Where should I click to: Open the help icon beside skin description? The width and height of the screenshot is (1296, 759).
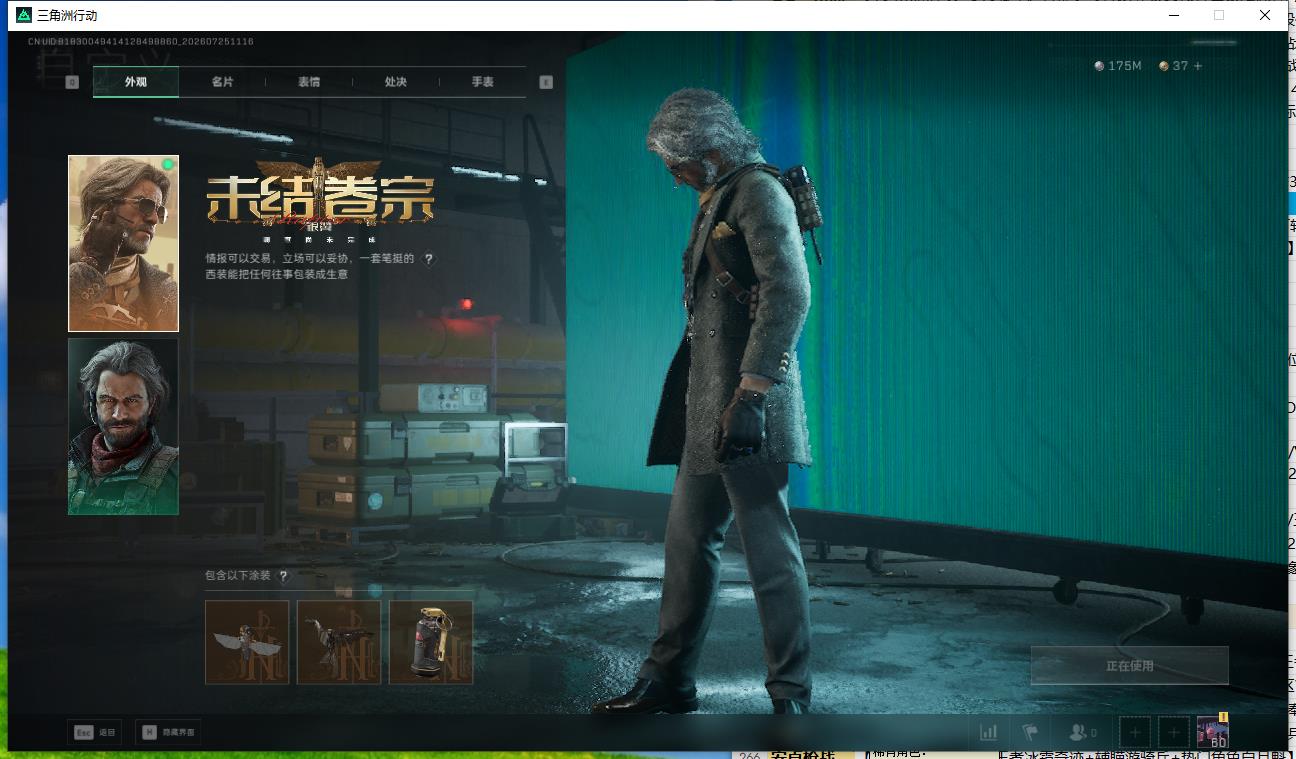pos(429,259)
